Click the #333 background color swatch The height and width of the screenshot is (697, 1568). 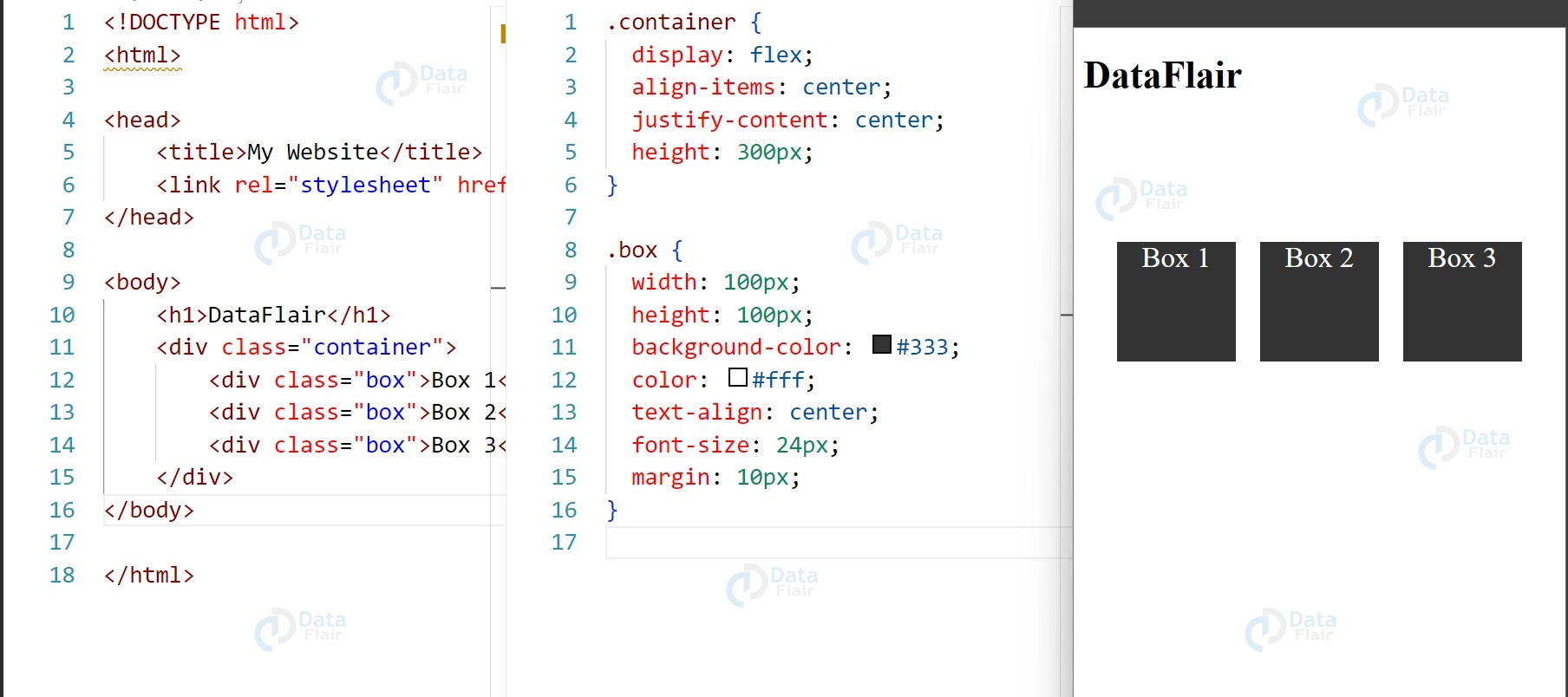pos(882,344)
